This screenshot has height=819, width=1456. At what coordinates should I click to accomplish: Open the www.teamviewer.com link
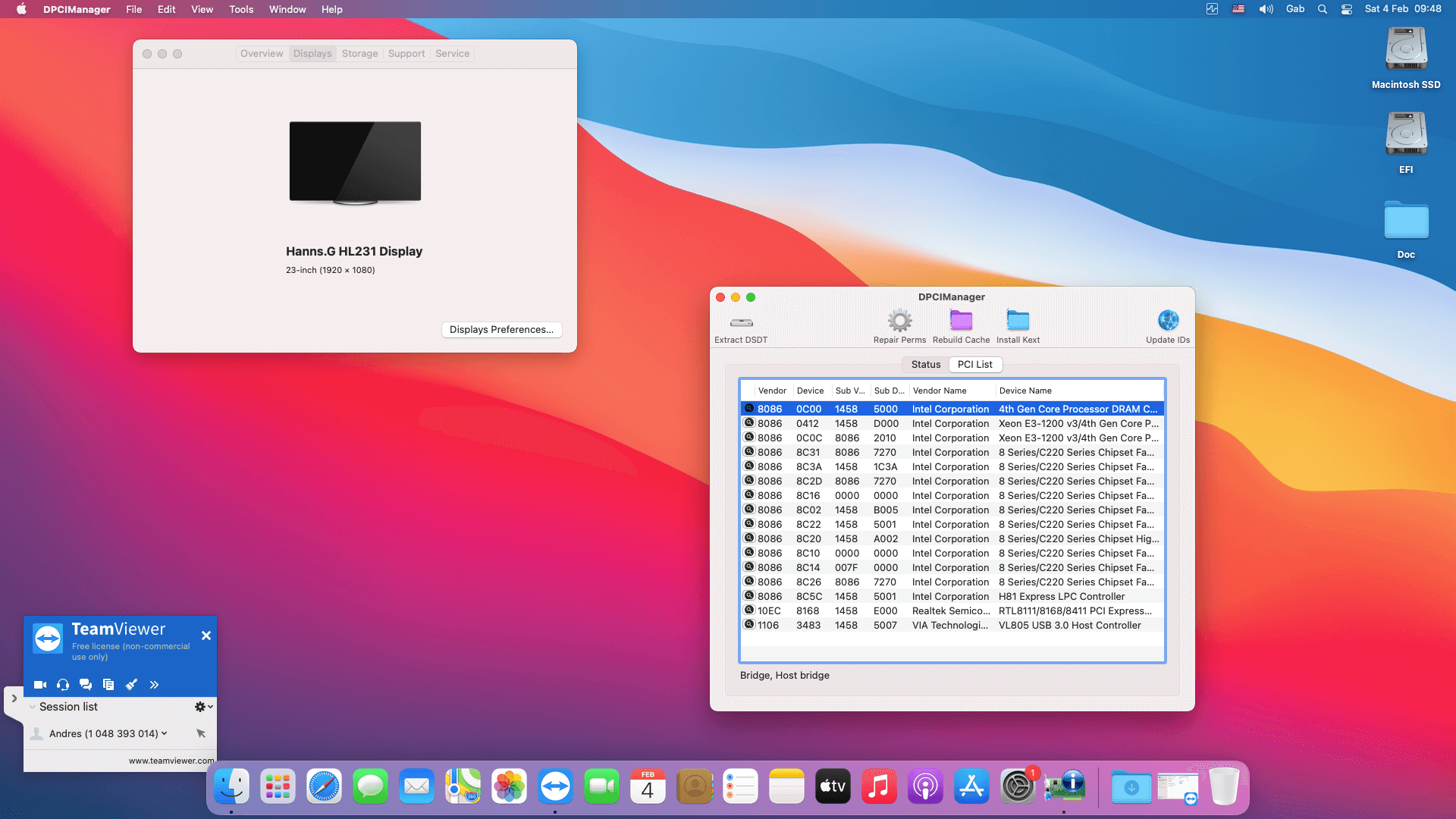pyautogui.click(x=171, y=760)
